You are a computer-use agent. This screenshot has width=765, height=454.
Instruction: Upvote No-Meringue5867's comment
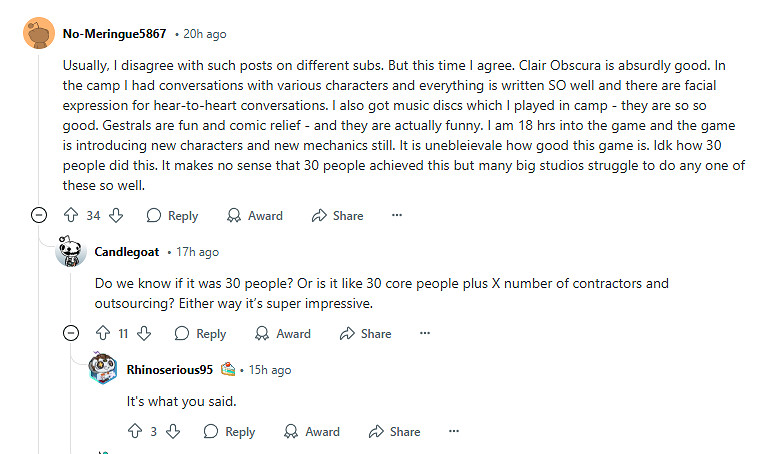pyautogui.click(x=71, y=215)
